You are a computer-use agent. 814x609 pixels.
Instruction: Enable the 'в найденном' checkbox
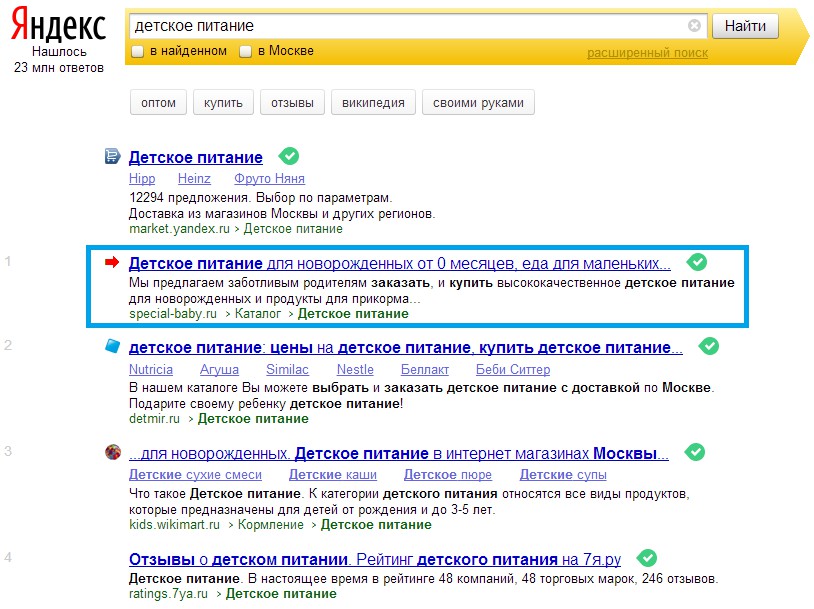coord(138,51)
